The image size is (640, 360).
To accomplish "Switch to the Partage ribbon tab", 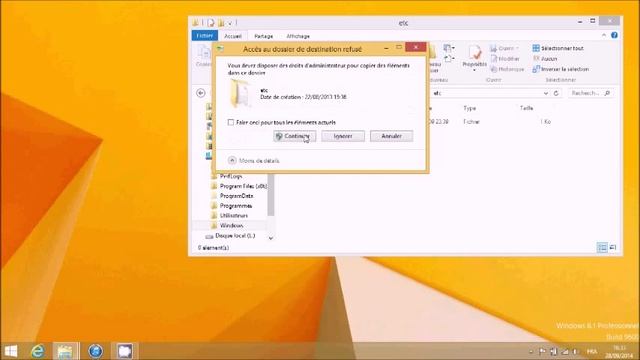I will point(264,36).
